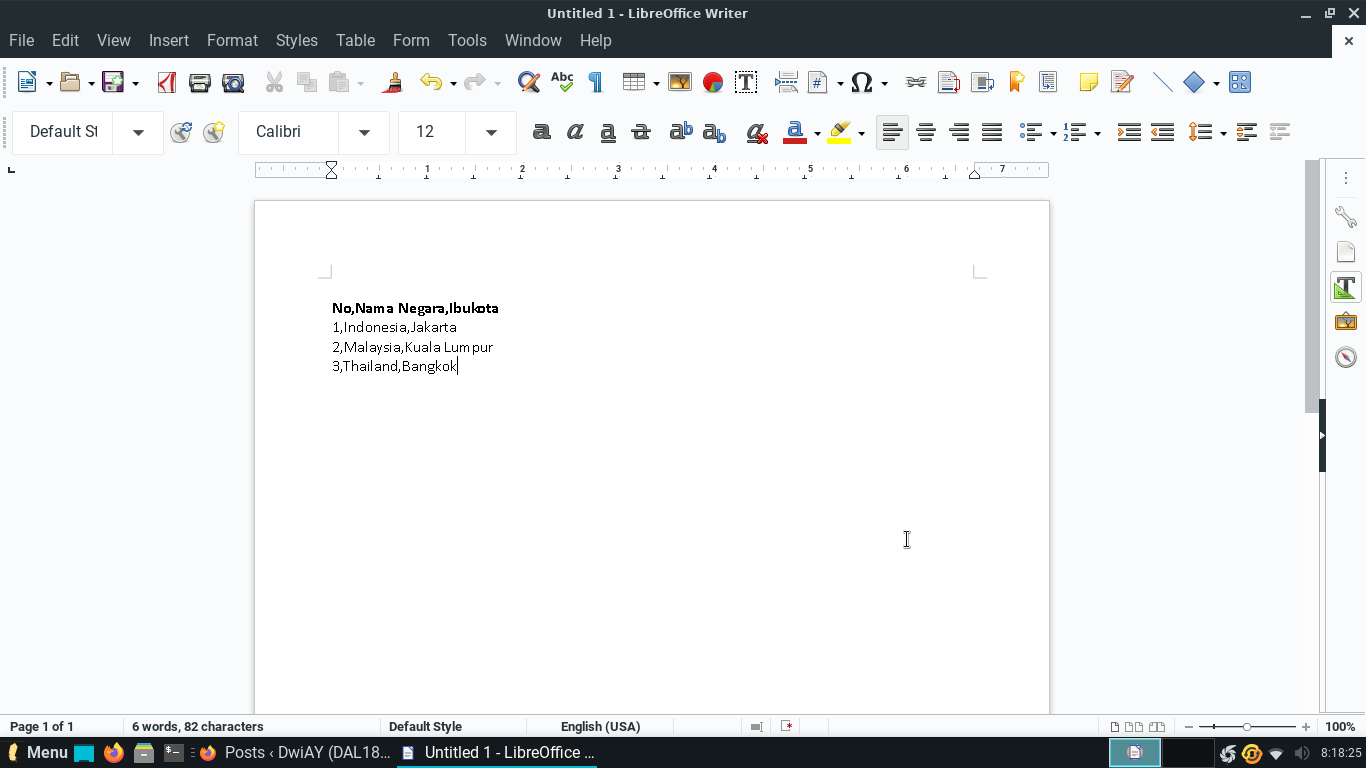Open the font name dropdown

[364, 131]
